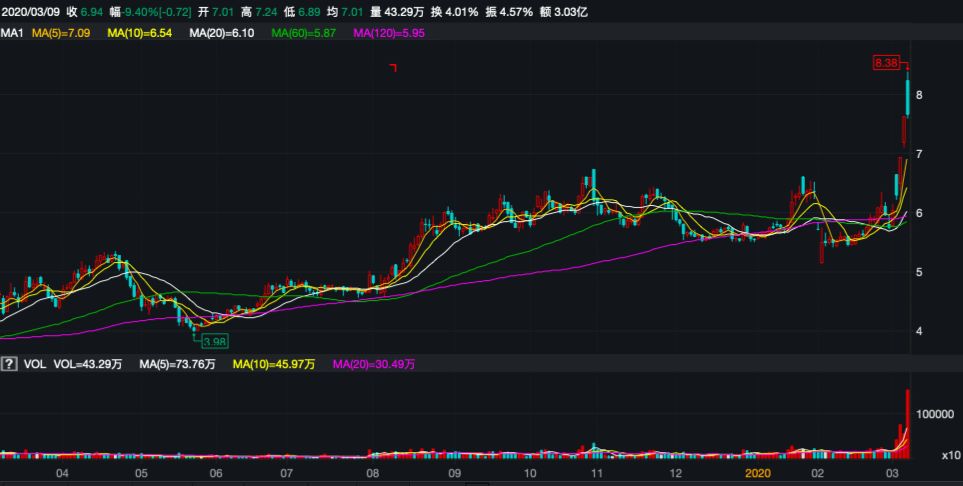
Task: Click the volume MA(5)=73.76万 legend
Action: 178,364
